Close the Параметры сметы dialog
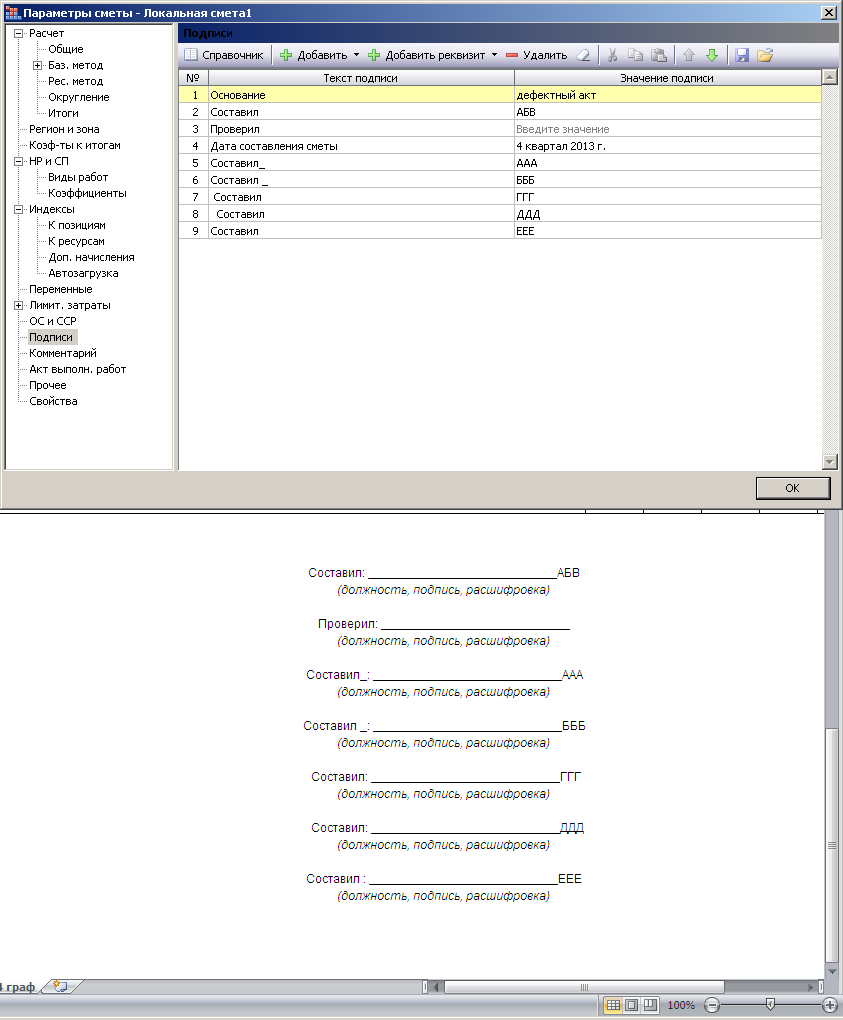This screenshot has height=1020, width=843. [829, 13]
